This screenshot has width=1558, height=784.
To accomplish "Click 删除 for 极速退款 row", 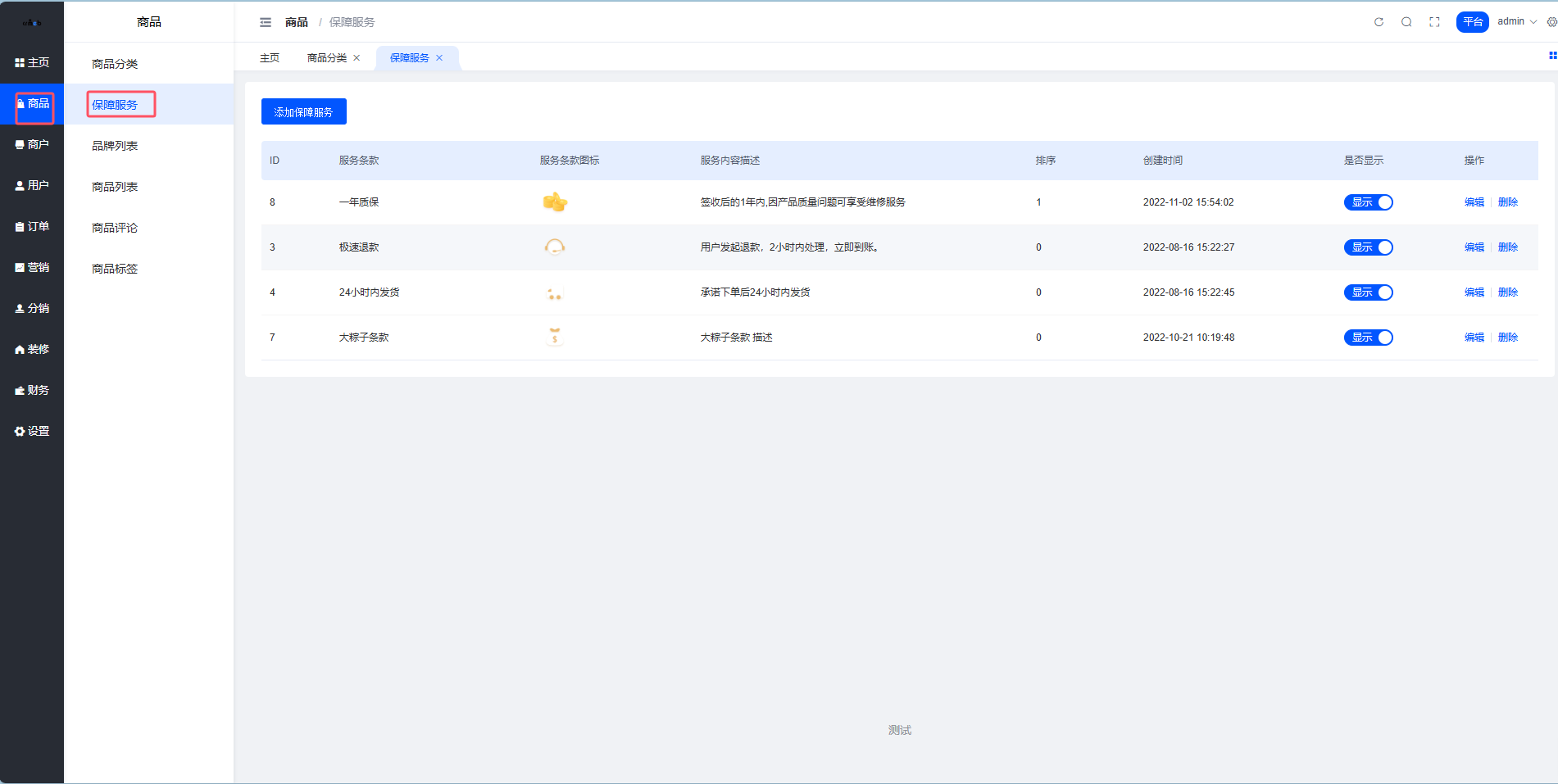I will [x=1507, y=247].
